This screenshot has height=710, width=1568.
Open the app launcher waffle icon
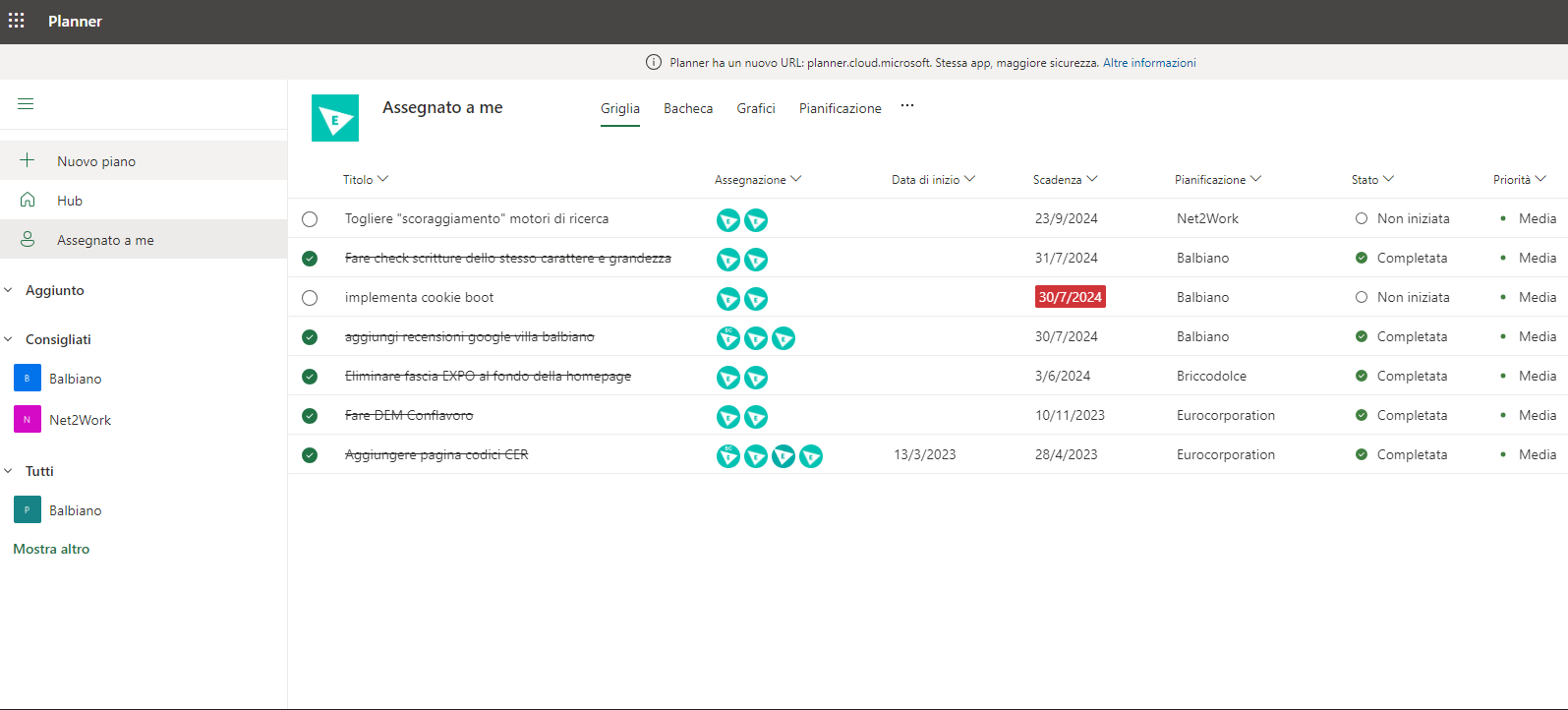[17, 21]
